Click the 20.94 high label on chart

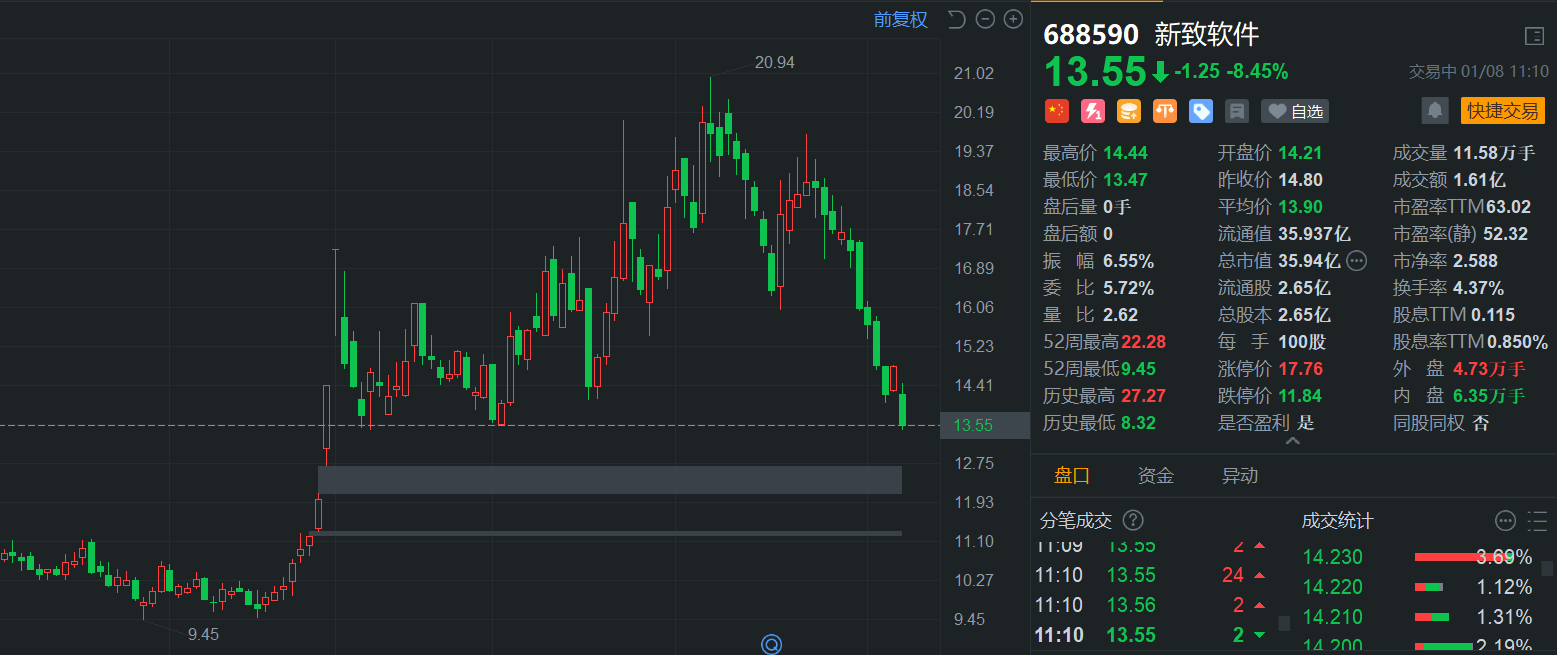click(775, 62)
